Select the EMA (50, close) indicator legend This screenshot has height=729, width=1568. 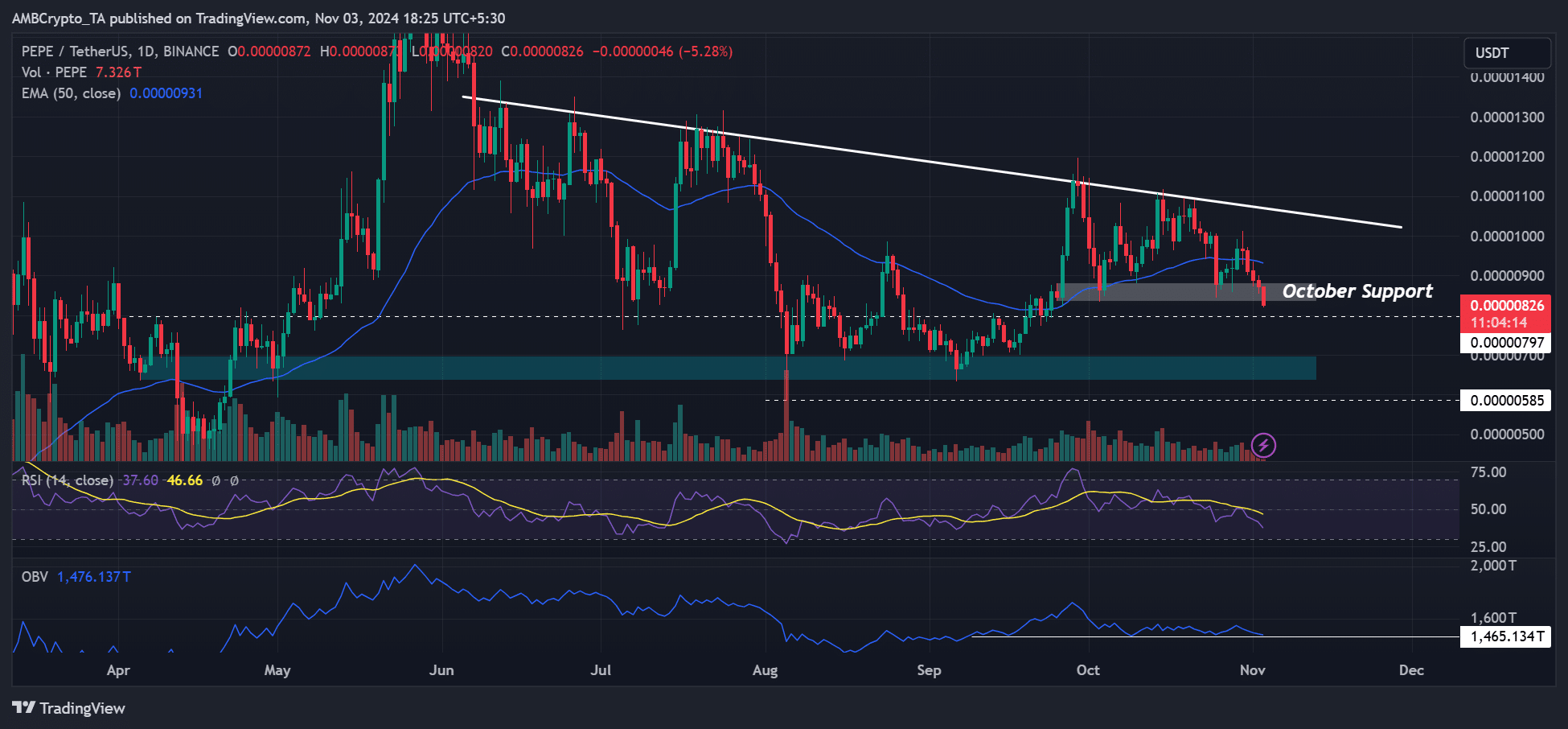72,93
